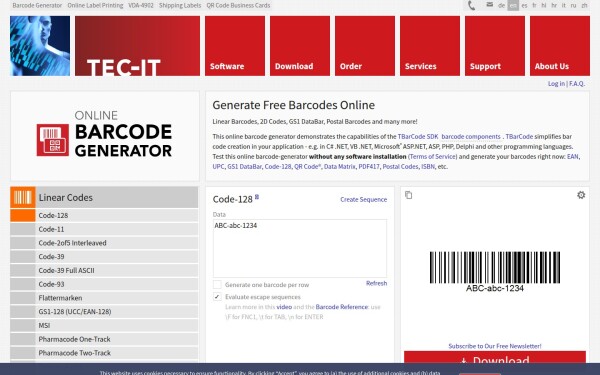Click the copy barcode icon
The width and height of the screenshot is (600, 375).
coord(408,195)
